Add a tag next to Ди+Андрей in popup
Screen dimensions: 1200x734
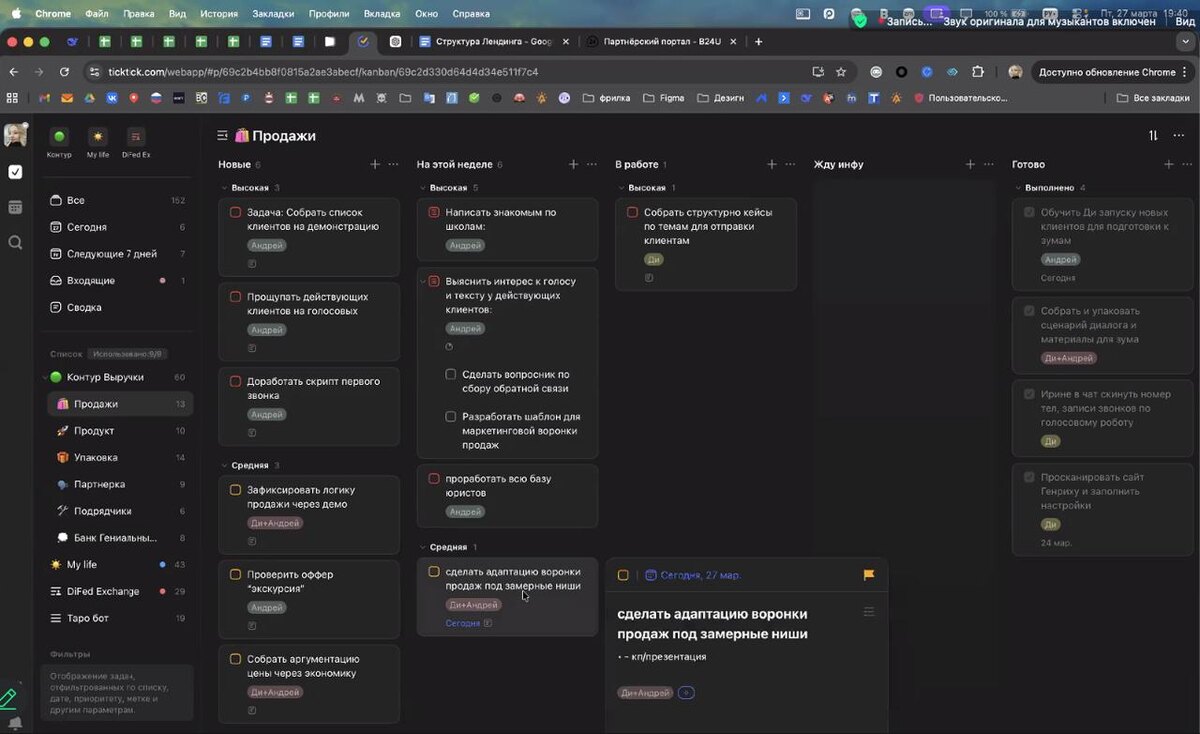coord(686,692)
